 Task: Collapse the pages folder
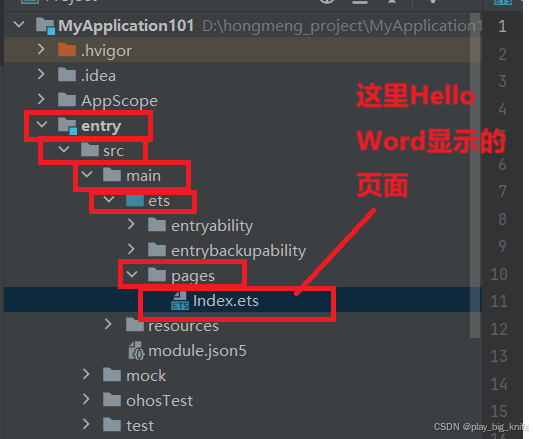(132, 274)
